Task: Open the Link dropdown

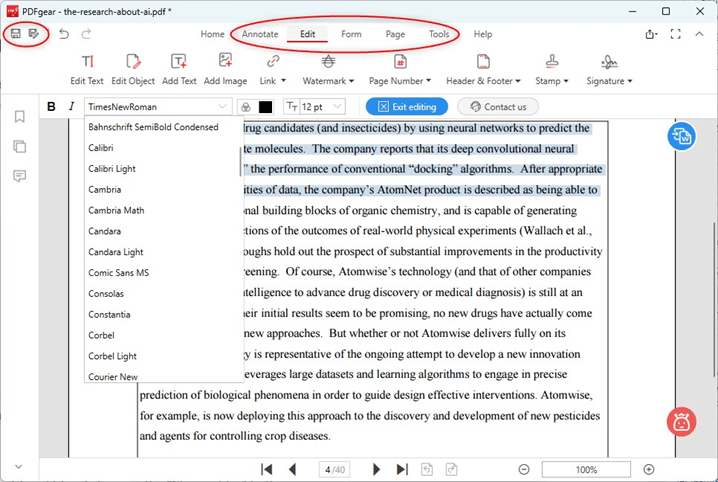Action: [x=273, y=69]
